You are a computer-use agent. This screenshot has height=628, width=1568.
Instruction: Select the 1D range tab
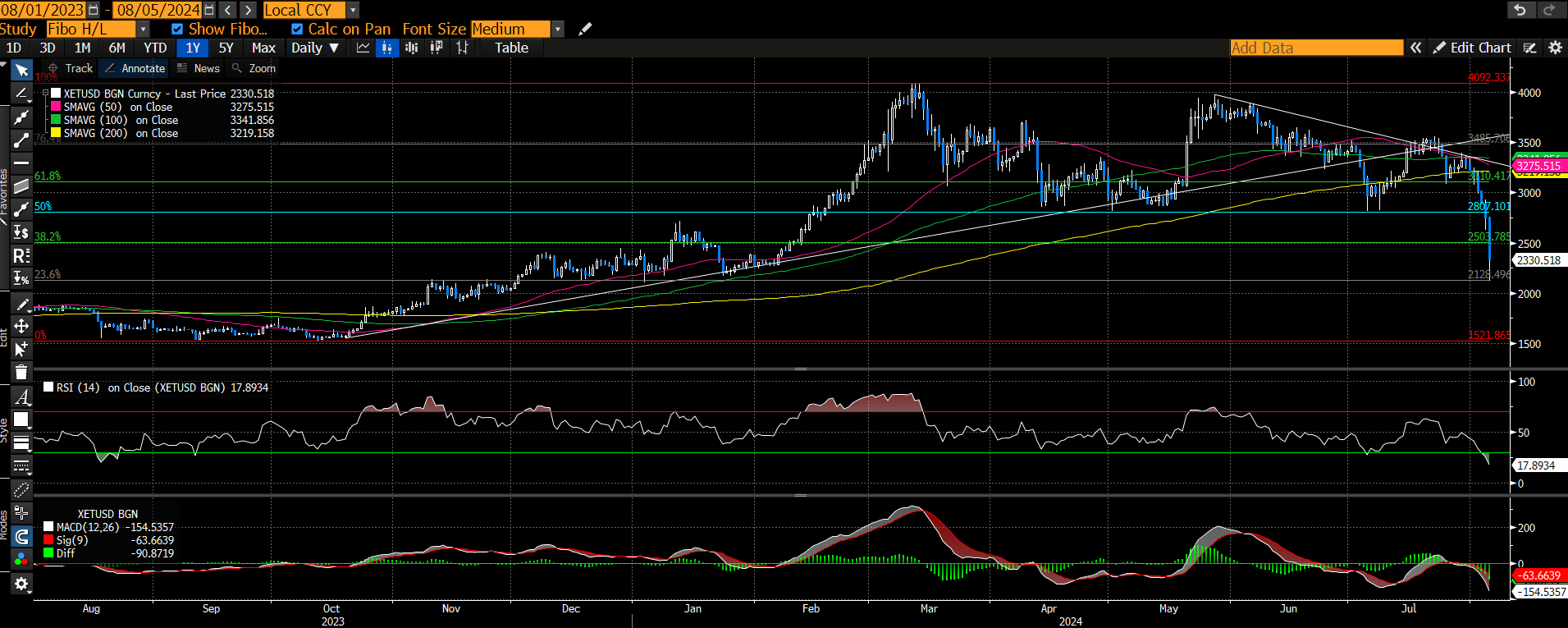(14, 48)
